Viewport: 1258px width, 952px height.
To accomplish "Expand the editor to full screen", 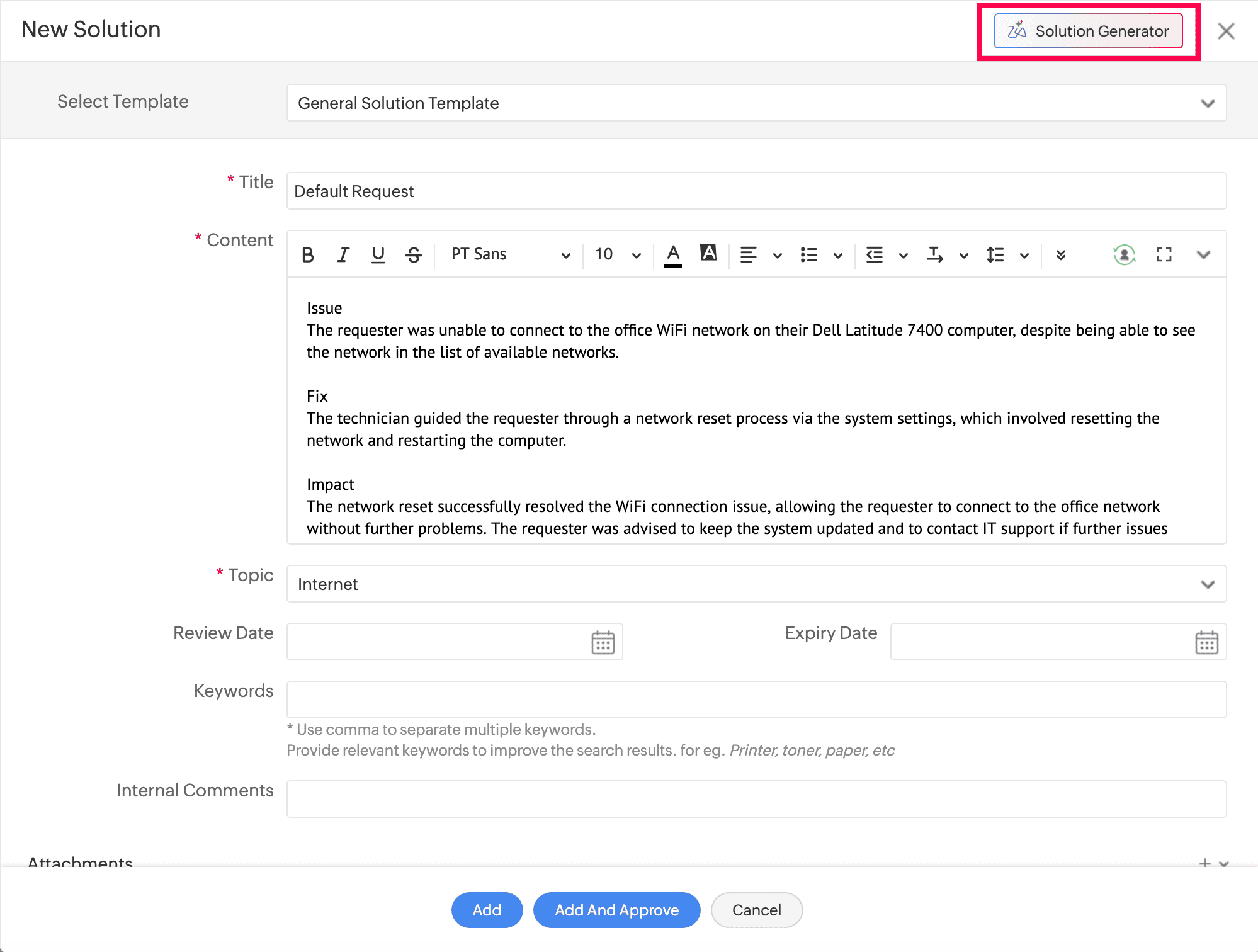I will (1164, 254).
